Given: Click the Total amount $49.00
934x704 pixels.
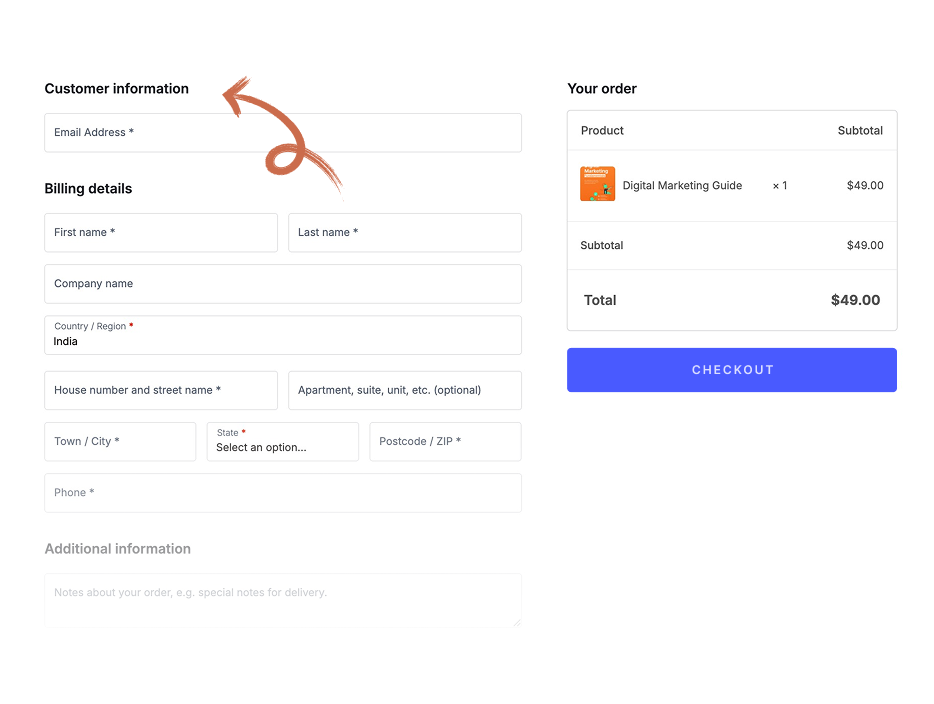Looking at the screenshot, I should [x=855, y=300].
